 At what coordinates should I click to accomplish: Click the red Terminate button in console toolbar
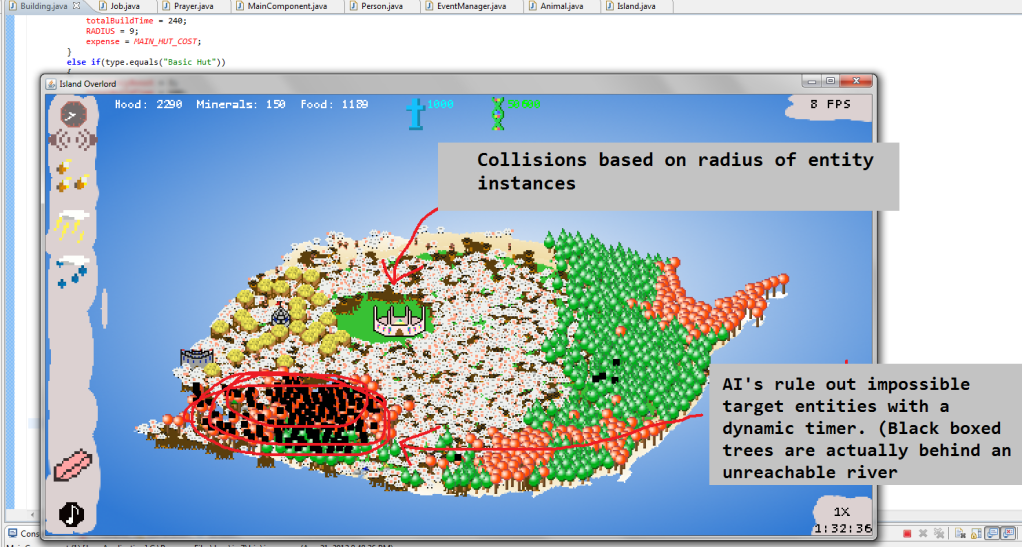point(907,534)
